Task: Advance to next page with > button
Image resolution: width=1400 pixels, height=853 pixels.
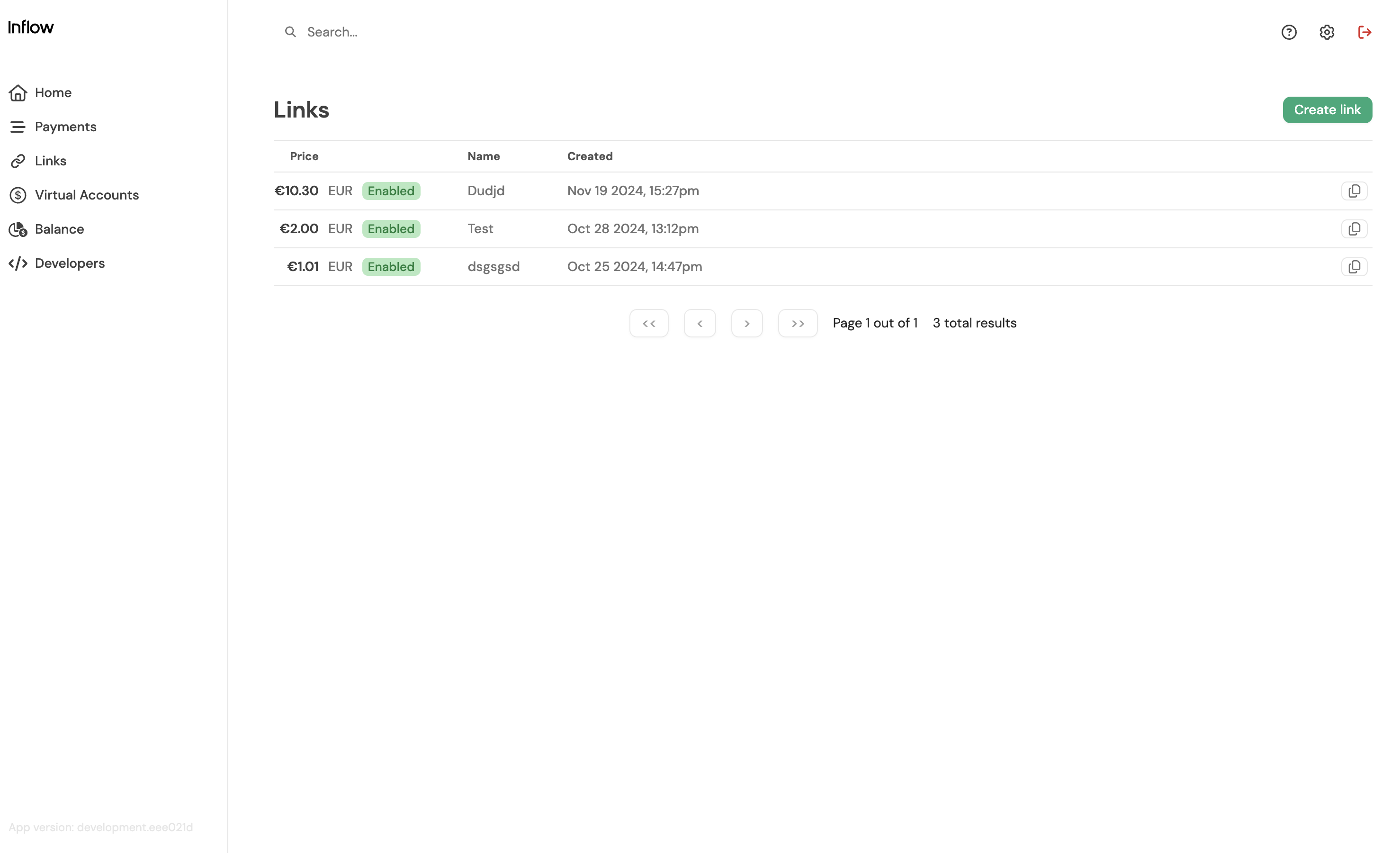Action: (x=746, y=323)
